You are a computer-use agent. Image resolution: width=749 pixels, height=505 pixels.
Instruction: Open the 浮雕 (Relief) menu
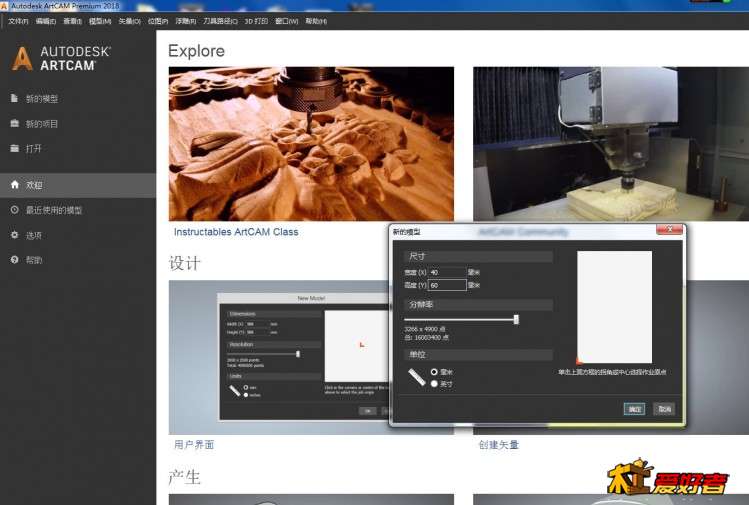click(x=185, y=21)
